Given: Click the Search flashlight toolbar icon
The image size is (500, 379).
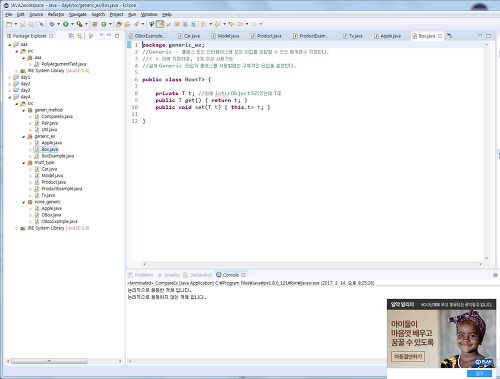Looking at the screenshot, I should click(x=137, y=24).
